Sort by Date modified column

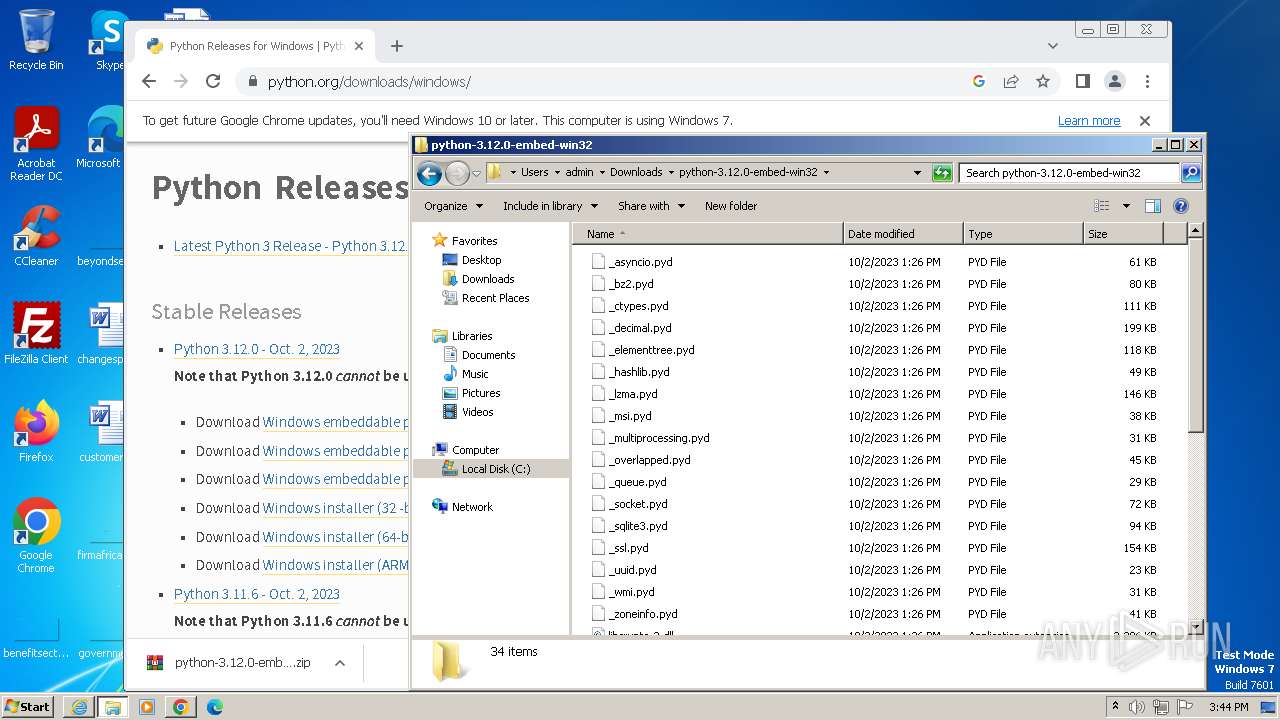coord(903,234)
